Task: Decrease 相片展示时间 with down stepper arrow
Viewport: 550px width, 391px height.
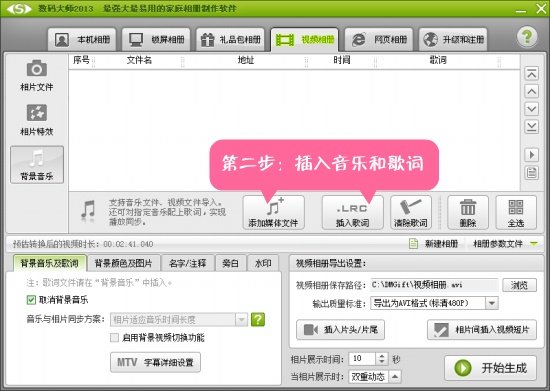Action: click(382, 362)
